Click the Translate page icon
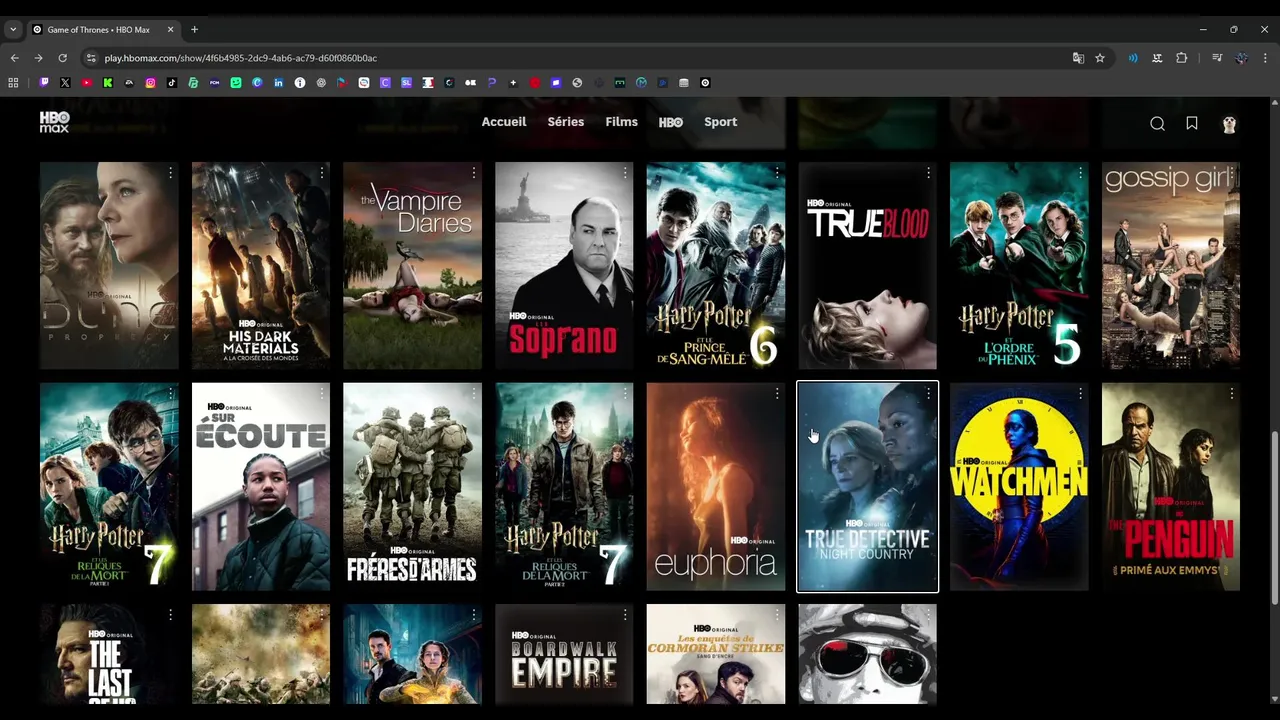The height and width of the screenshot is (720, 1280). point(1078,58)
